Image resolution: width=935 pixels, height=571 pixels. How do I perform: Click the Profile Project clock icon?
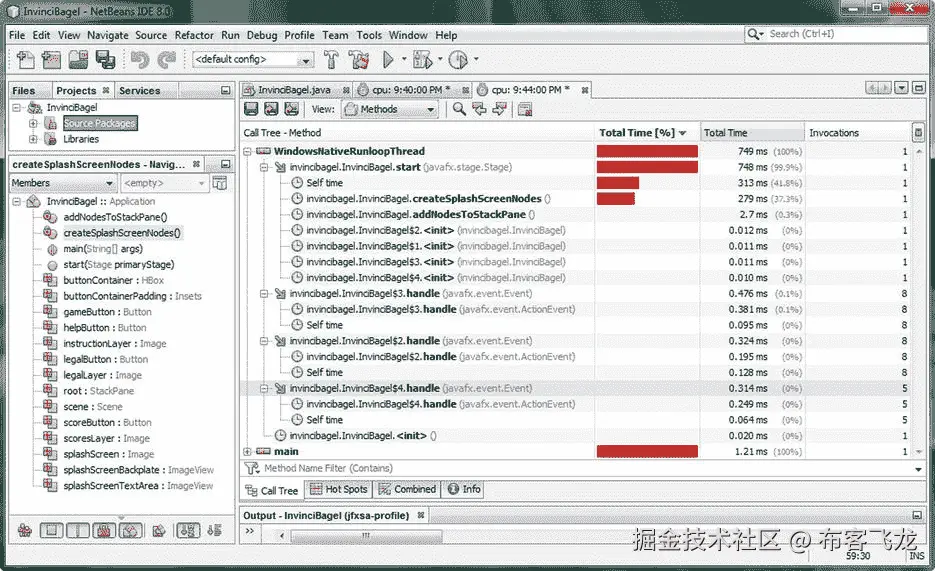[458, 60]
